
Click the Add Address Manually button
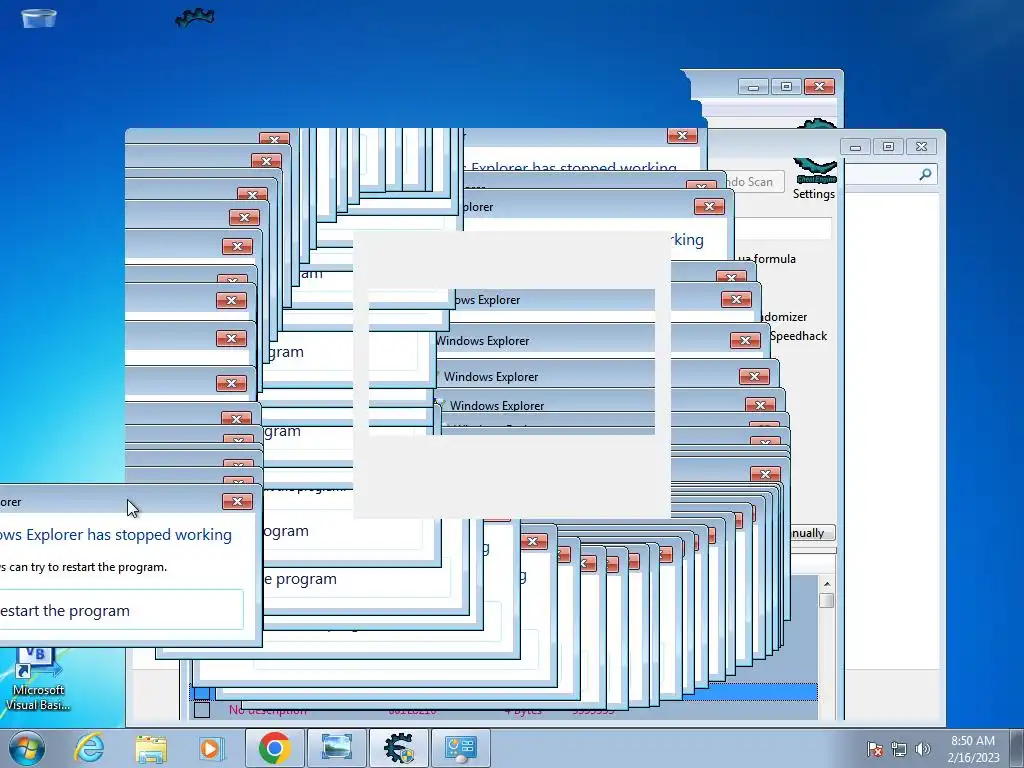coord(812,533)
